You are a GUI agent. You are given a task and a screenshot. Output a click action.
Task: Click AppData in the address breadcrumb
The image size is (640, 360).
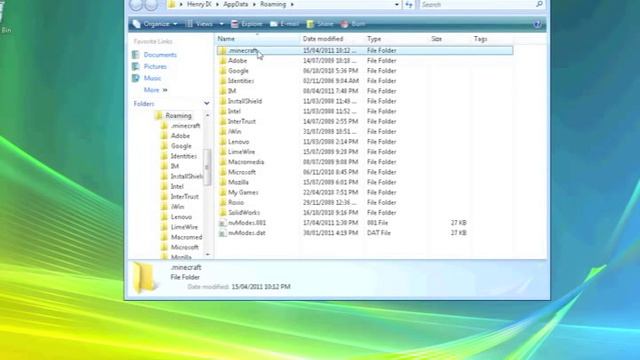(236, 4)
